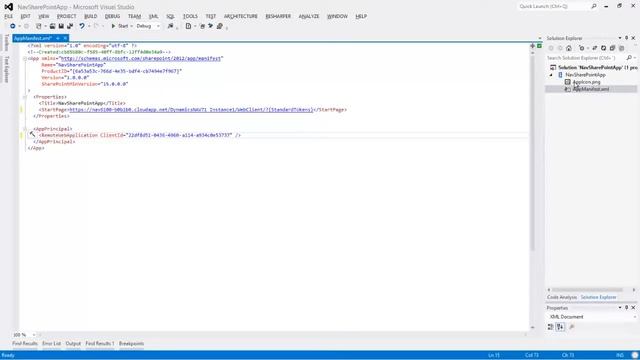
Task: Click the Solution Explorer Refresh icon
Action: [x=604, y=48]
